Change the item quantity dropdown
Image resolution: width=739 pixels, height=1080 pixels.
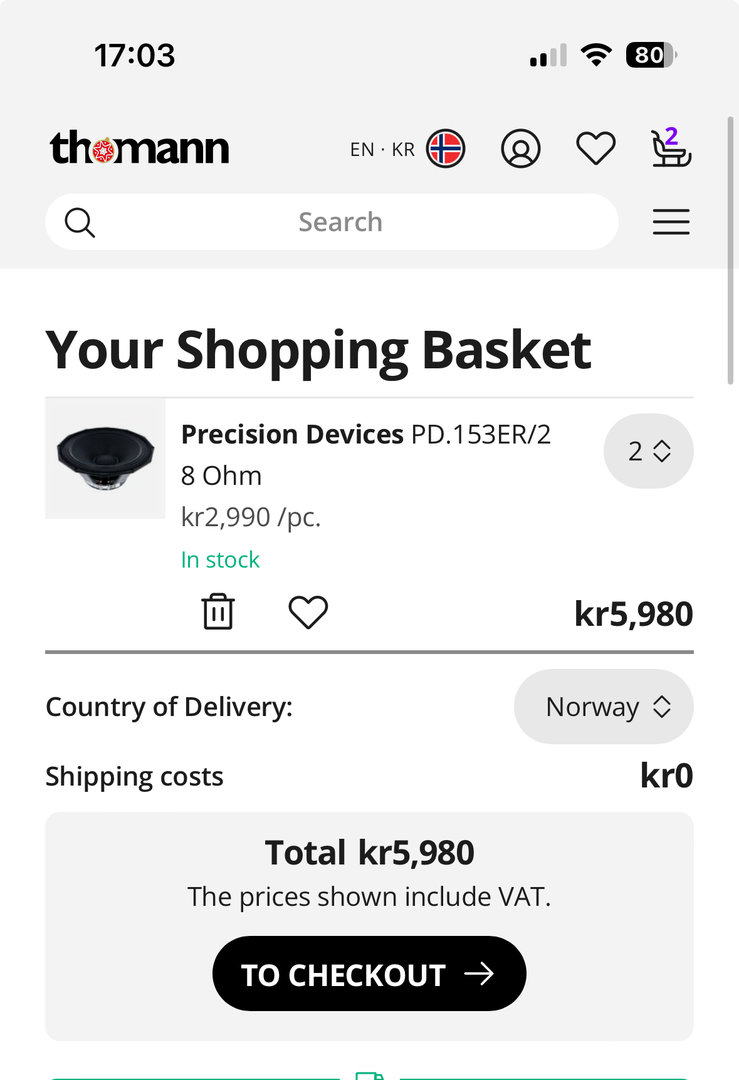point(648,451)
